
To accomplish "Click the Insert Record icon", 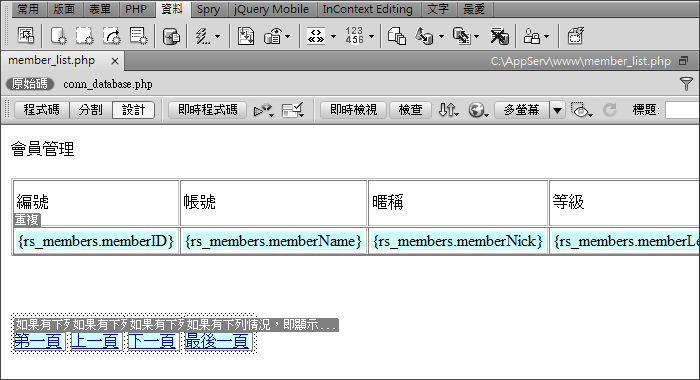I will coord(424,36).
